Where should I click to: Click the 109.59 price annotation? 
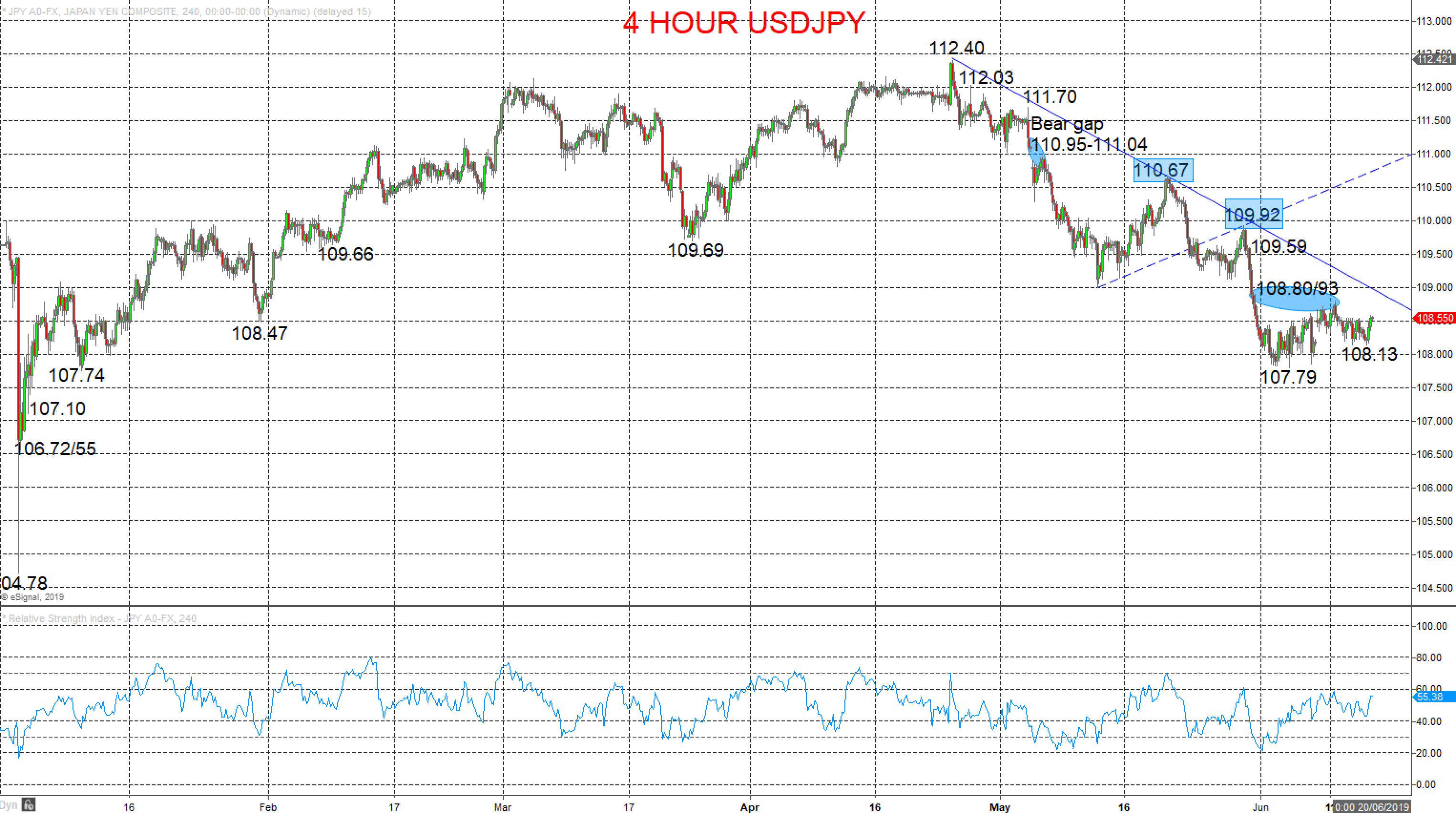tap(1279, 247)
